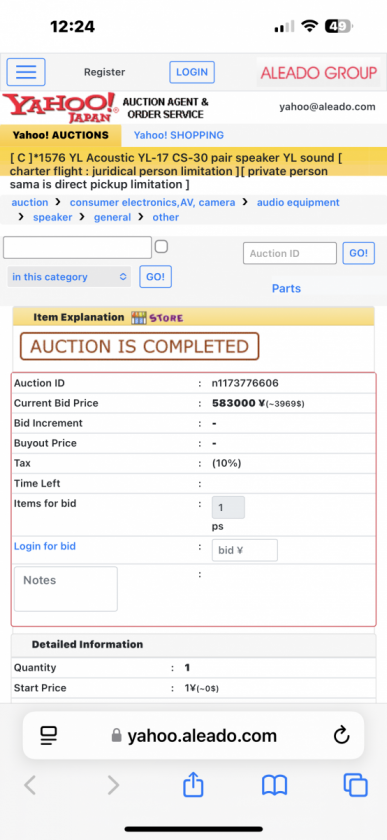Image resolution: width=387 pixels, height=840 pixels.
Task: Open Safari bookmarks book icon
Action: pos(274,786)
